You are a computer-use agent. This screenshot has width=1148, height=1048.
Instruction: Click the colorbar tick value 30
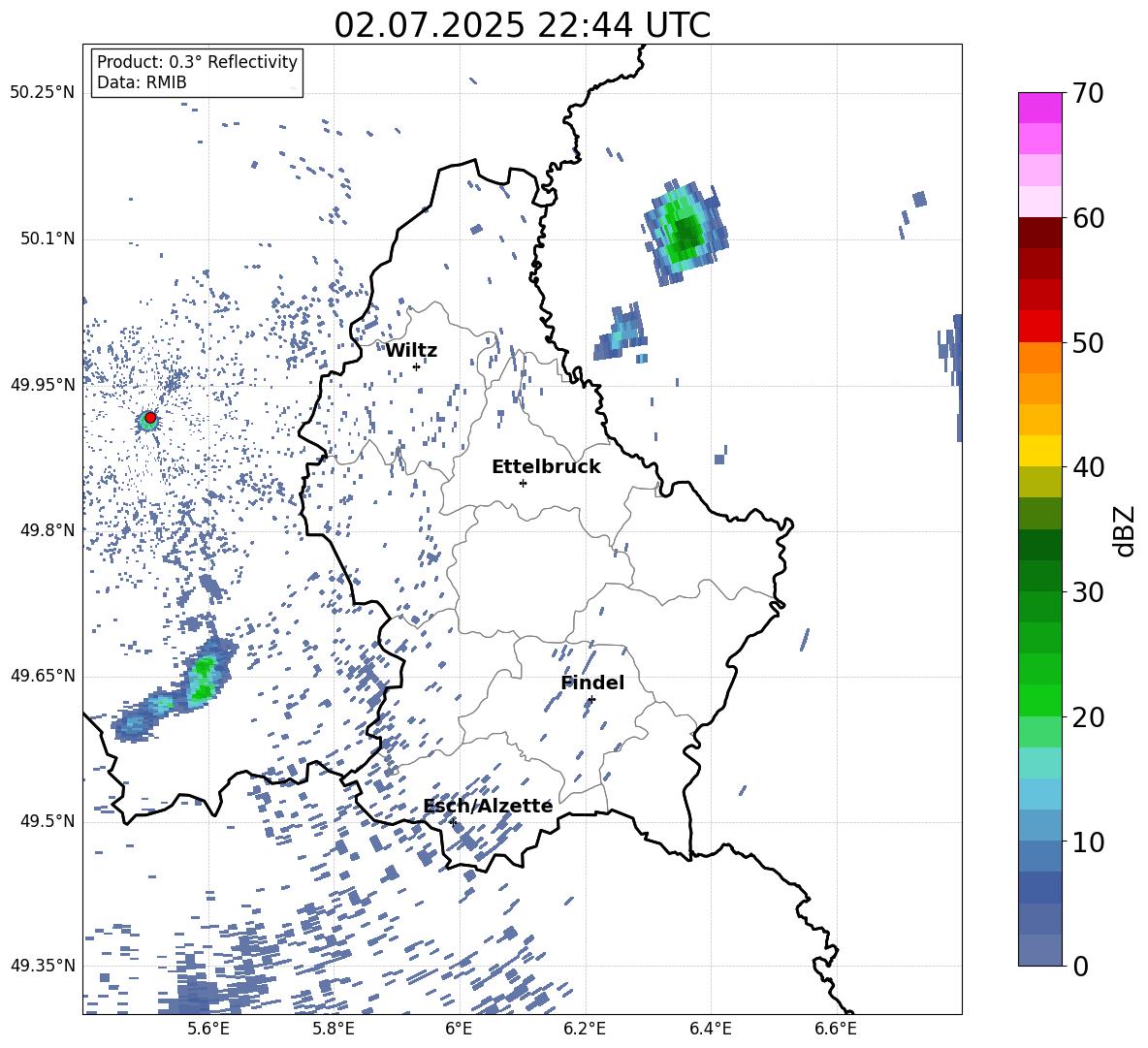tap(1088, 592)
